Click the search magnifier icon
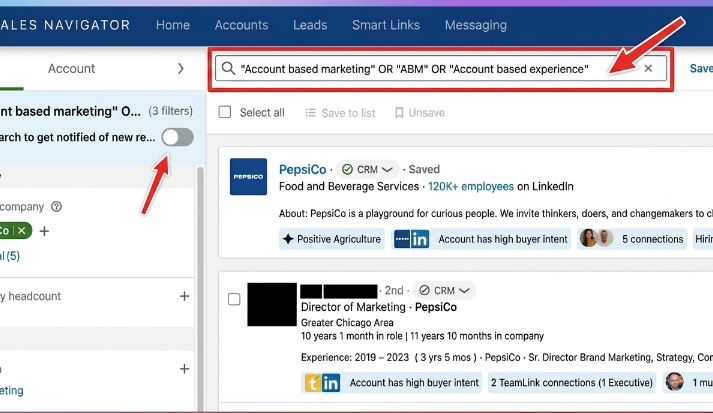Image resolution: width=713 pixels, height=413 pixels. point(228,69)
